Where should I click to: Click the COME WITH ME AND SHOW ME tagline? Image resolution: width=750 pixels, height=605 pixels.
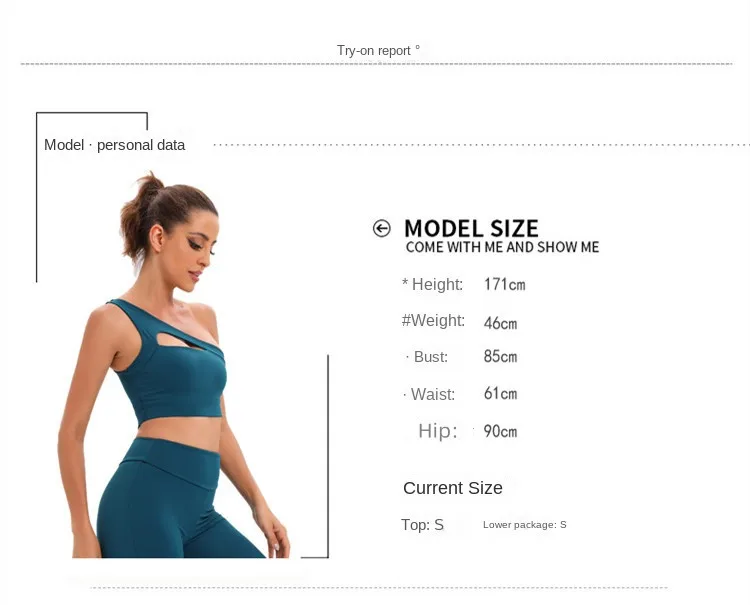[502, 247]
